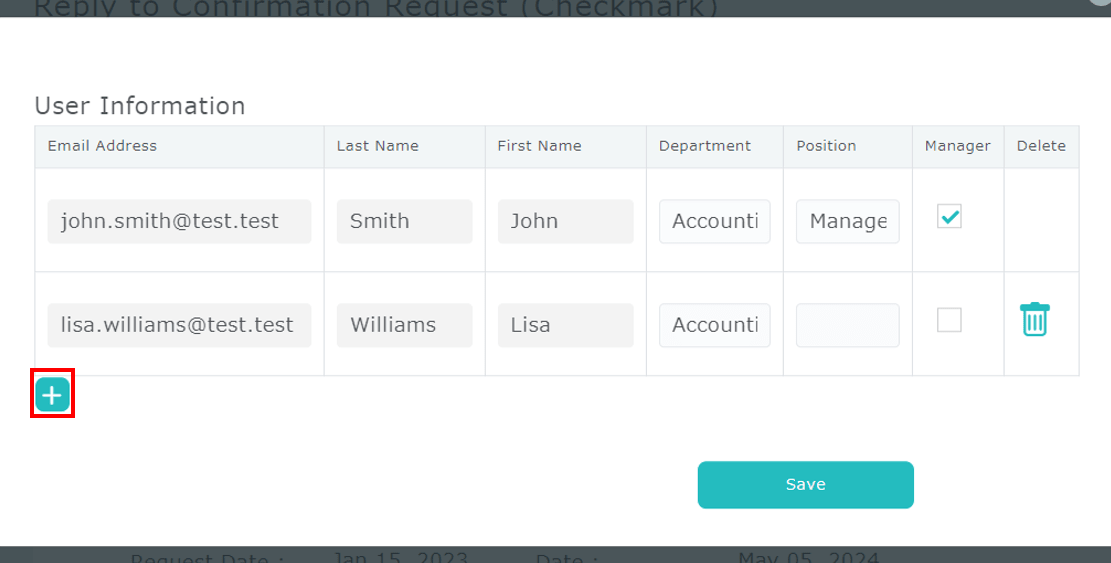
Task: Delete Lisa Williams row with trash icon
Action: point(1034,320)
